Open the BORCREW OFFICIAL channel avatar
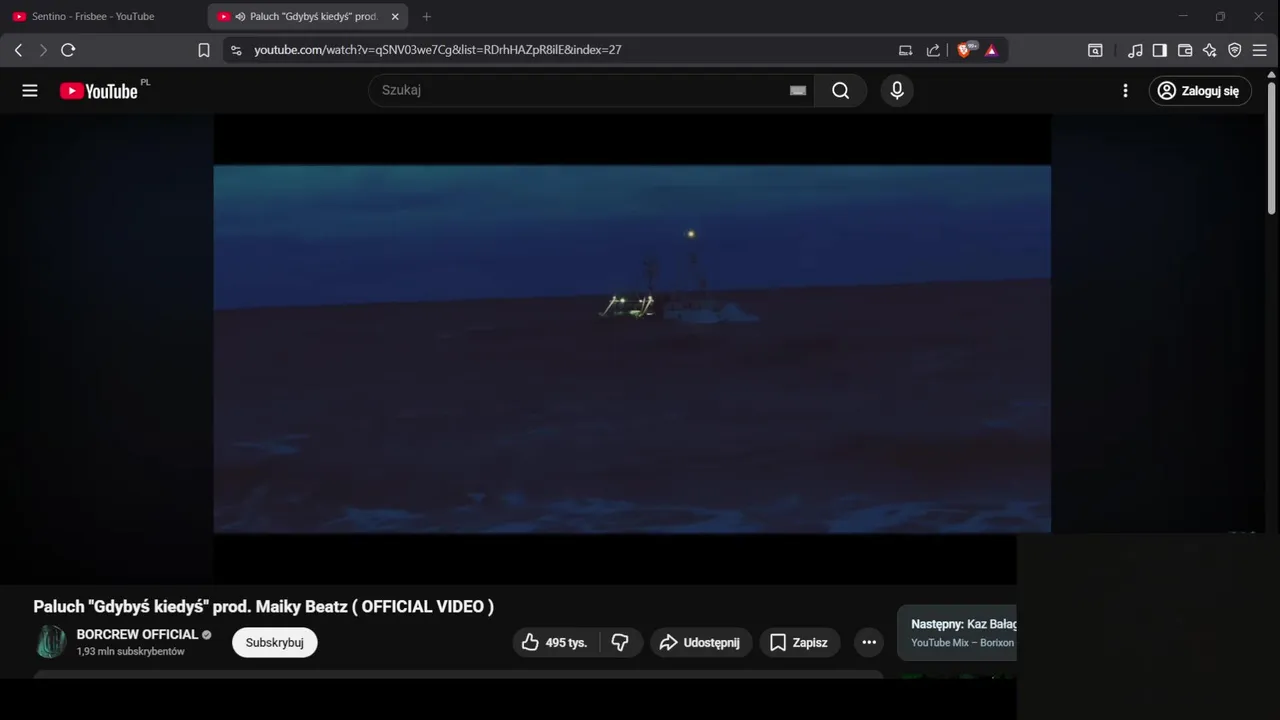 pyautogui.click(x=51, y=642)
